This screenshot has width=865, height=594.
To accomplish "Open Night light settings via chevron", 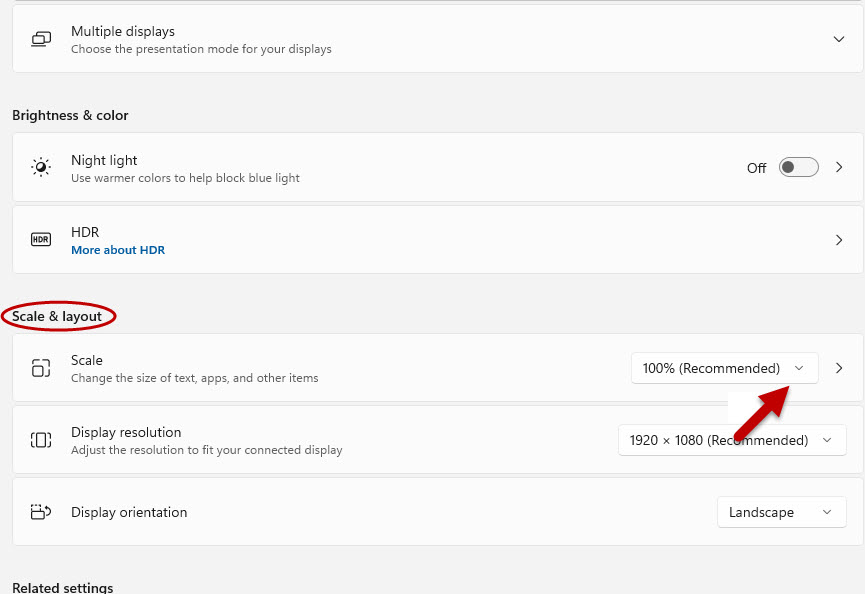I will [x=839, y=167].
